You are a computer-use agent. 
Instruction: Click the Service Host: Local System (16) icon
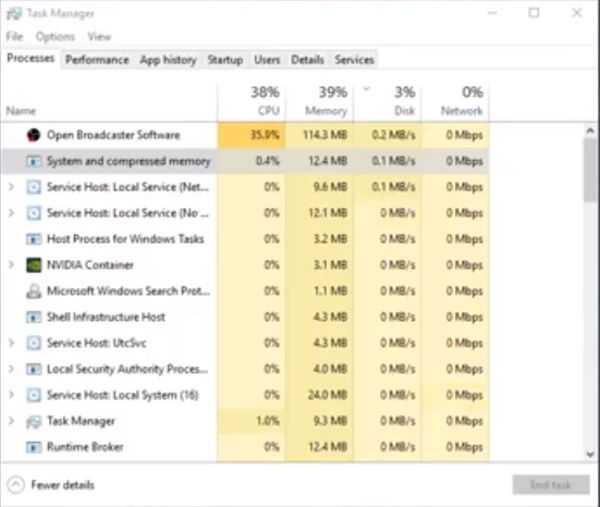(33, 395)
